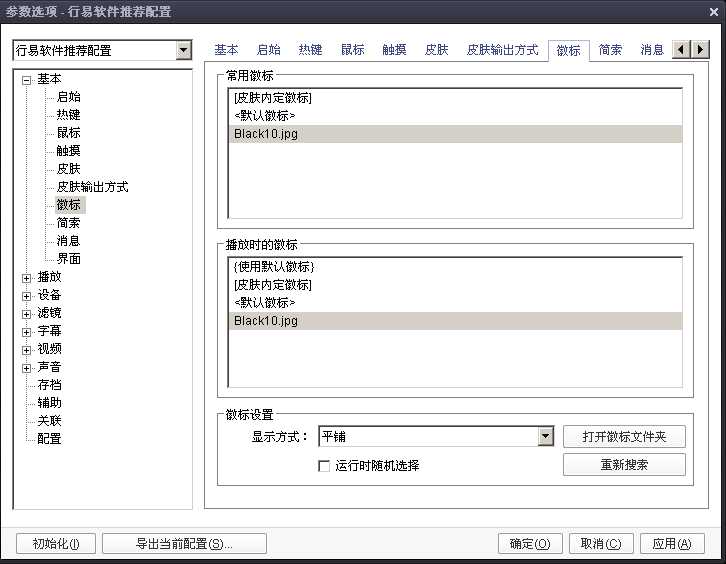Screen dimensions: 726x564
Task: Expand the 滤镜 tree node
Action: point(26,314)
